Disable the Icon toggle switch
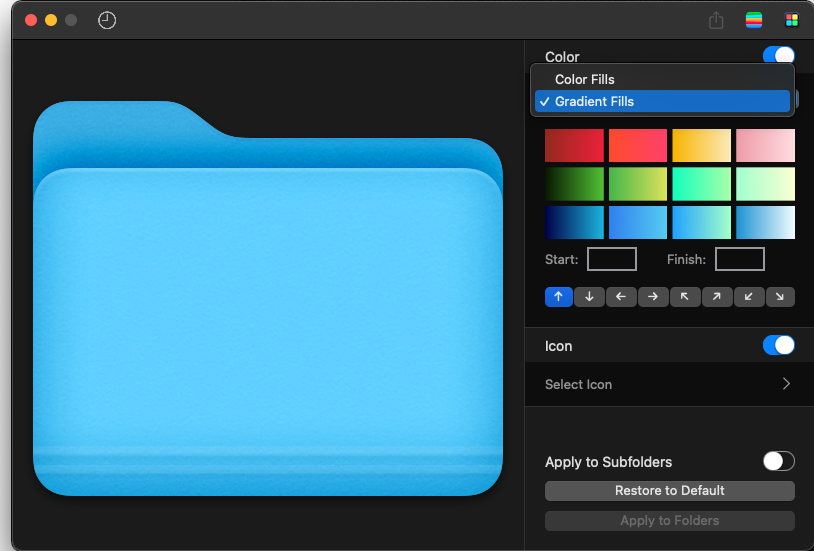 tap(778, 345)
